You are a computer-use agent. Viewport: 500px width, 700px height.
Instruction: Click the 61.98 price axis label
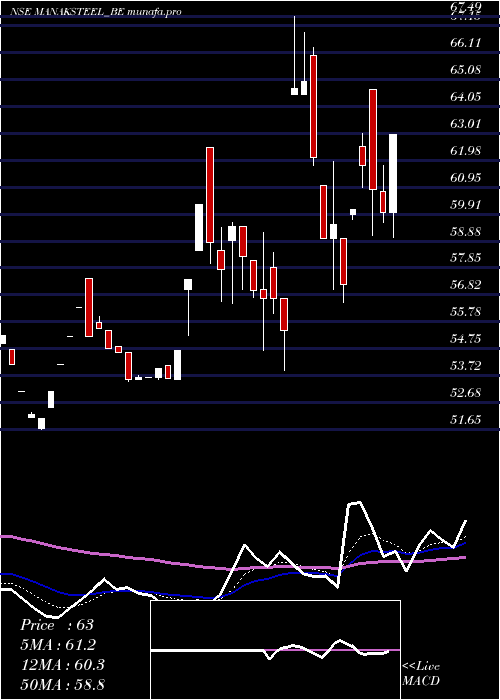click(466, 150)
